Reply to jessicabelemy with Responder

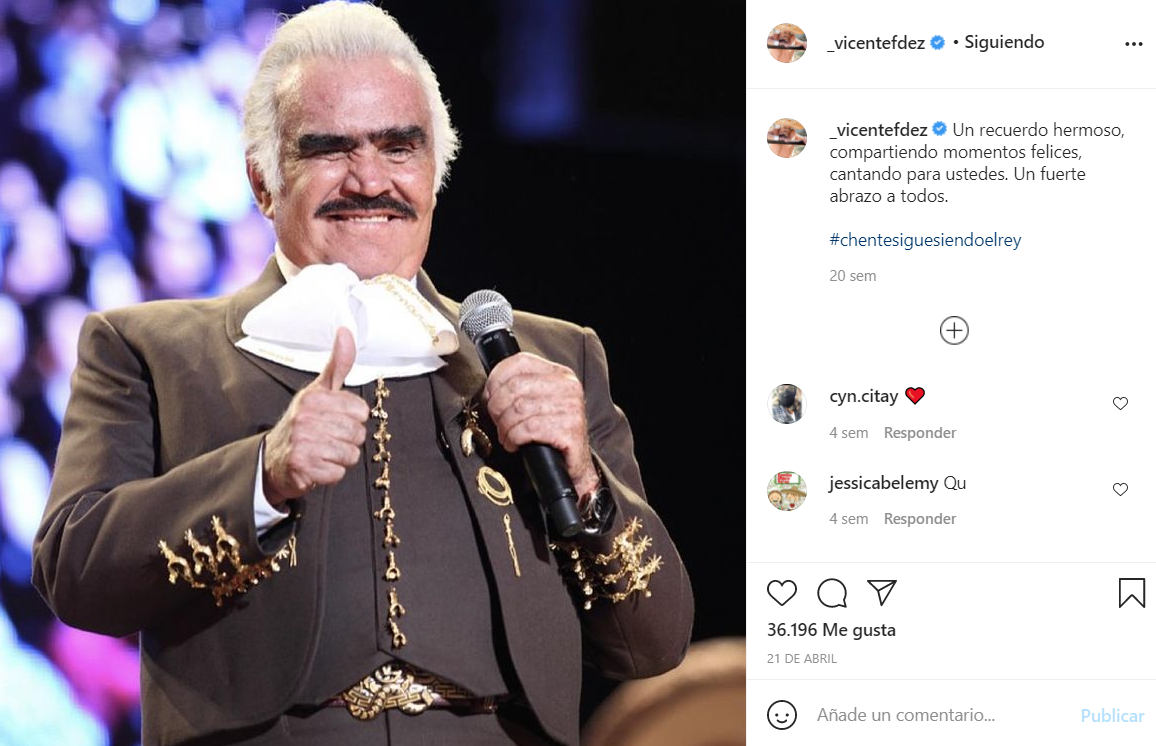tap(920, 519)
